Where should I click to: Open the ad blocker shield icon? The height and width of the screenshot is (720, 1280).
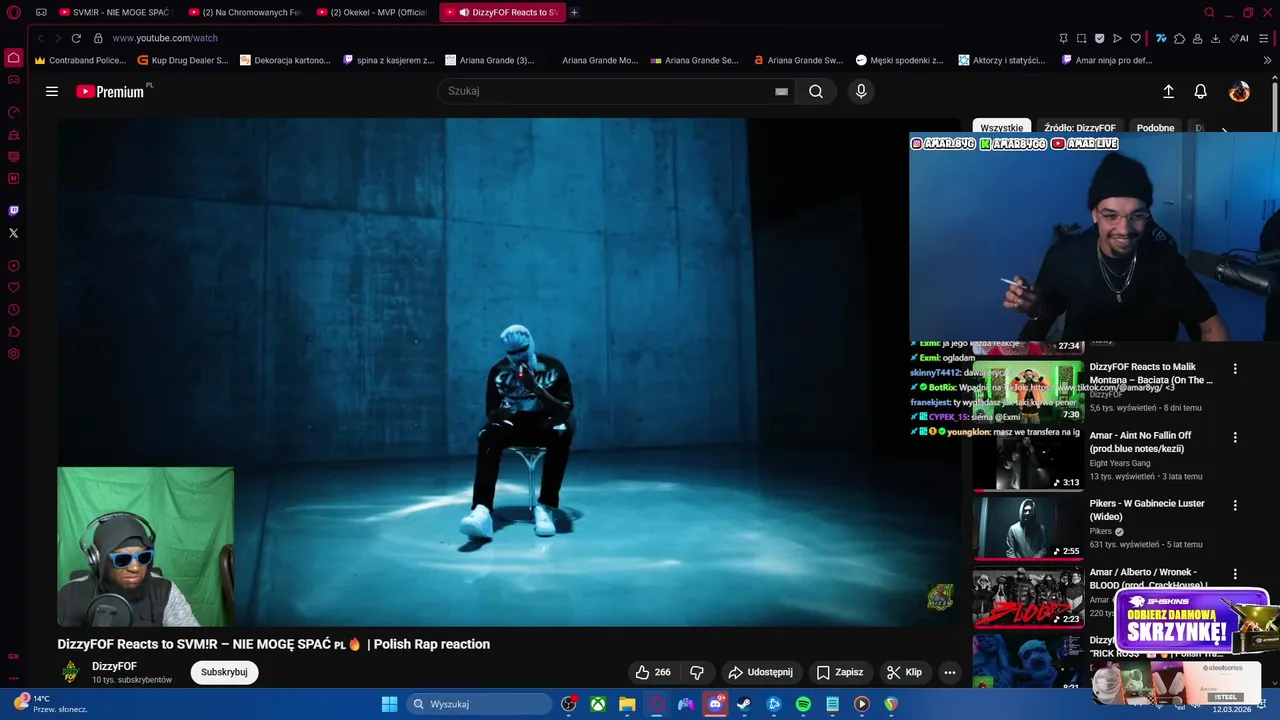(1099, 38)
